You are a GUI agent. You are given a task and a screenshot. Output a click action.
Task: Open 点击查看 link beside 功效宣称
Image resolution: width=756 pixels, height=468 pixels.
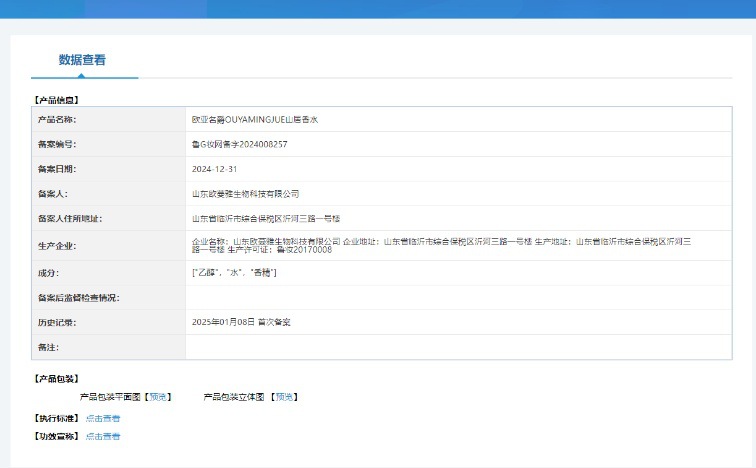(x=103, y=437)
